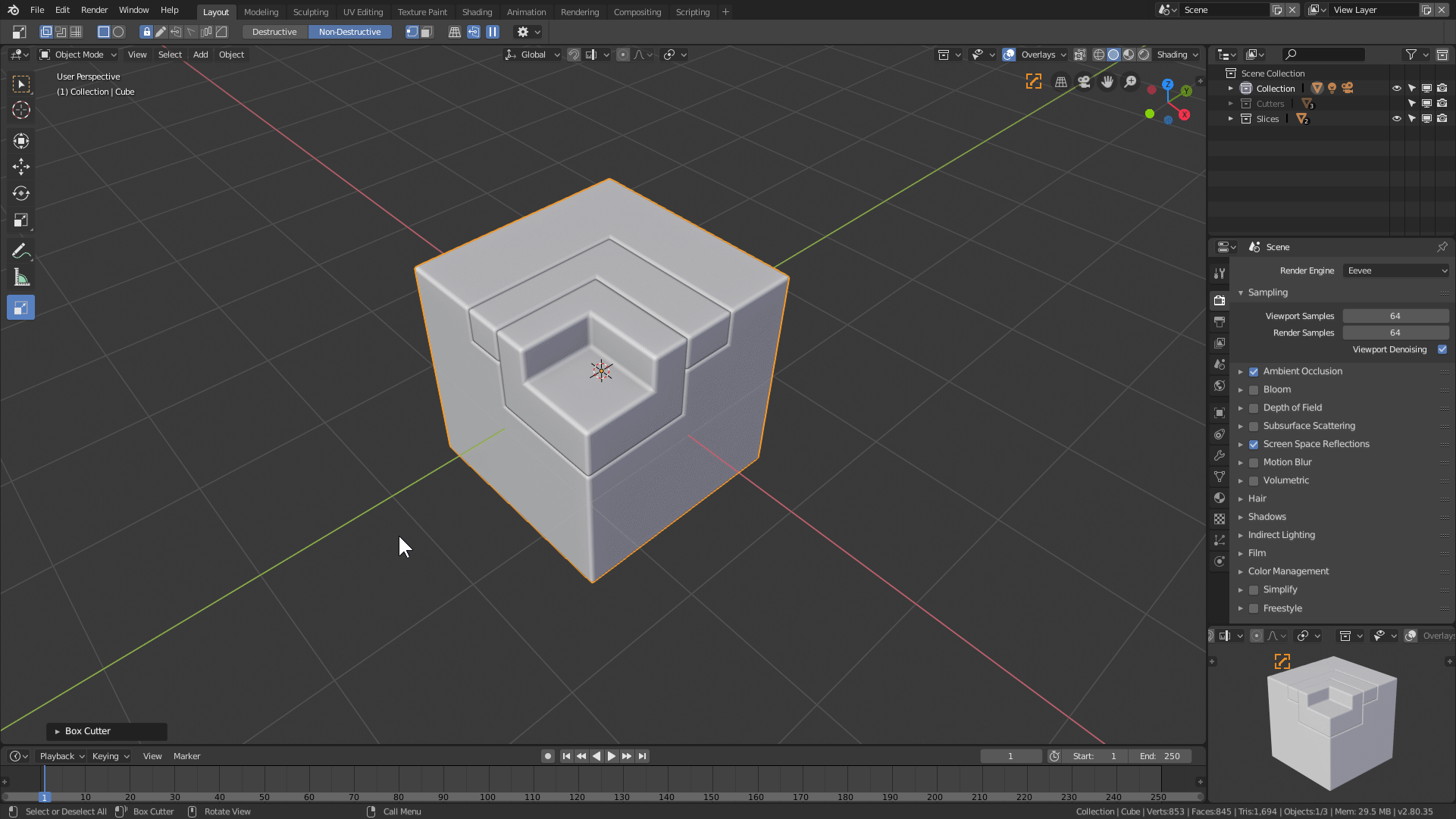The height and width of the screenshot is (819, 1456).
Task: Click the Destructive mode button
Action: (274, 32)
